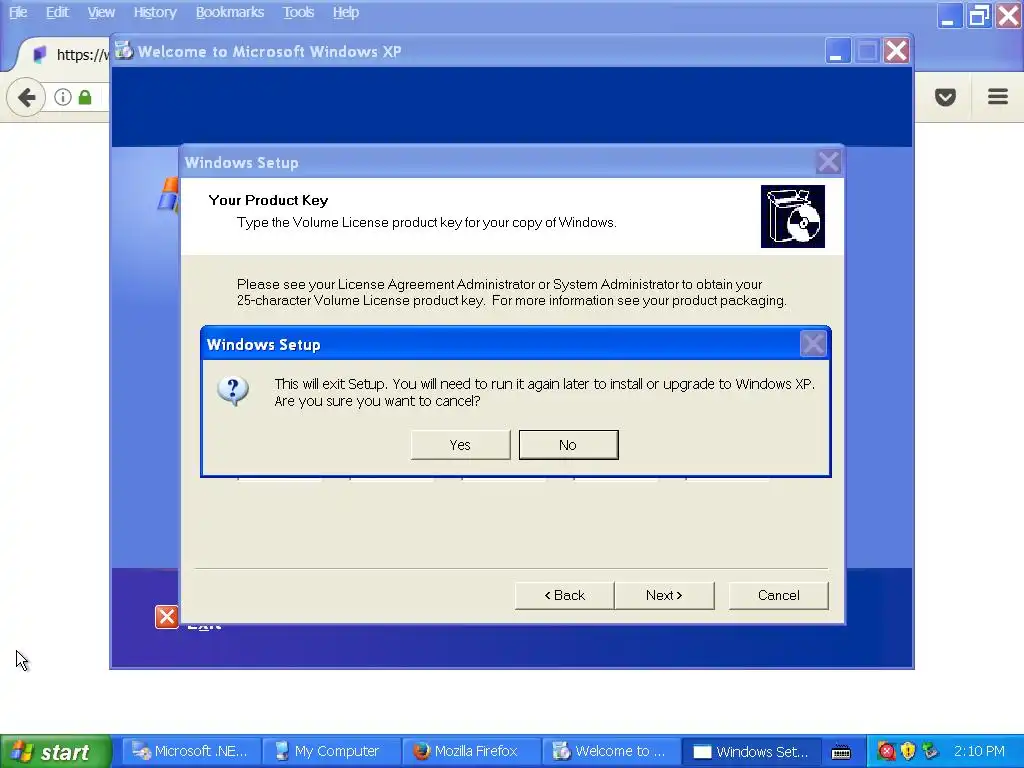
Task: Click the question mark icon in the dialog
Action: point(232,391)
